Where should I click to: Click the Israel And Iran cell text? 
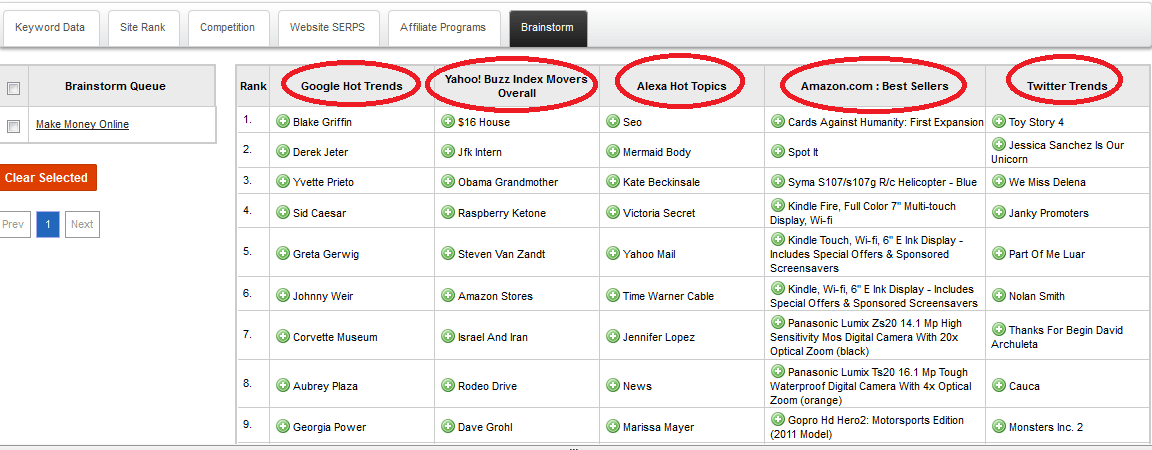(x=492, y=337)
